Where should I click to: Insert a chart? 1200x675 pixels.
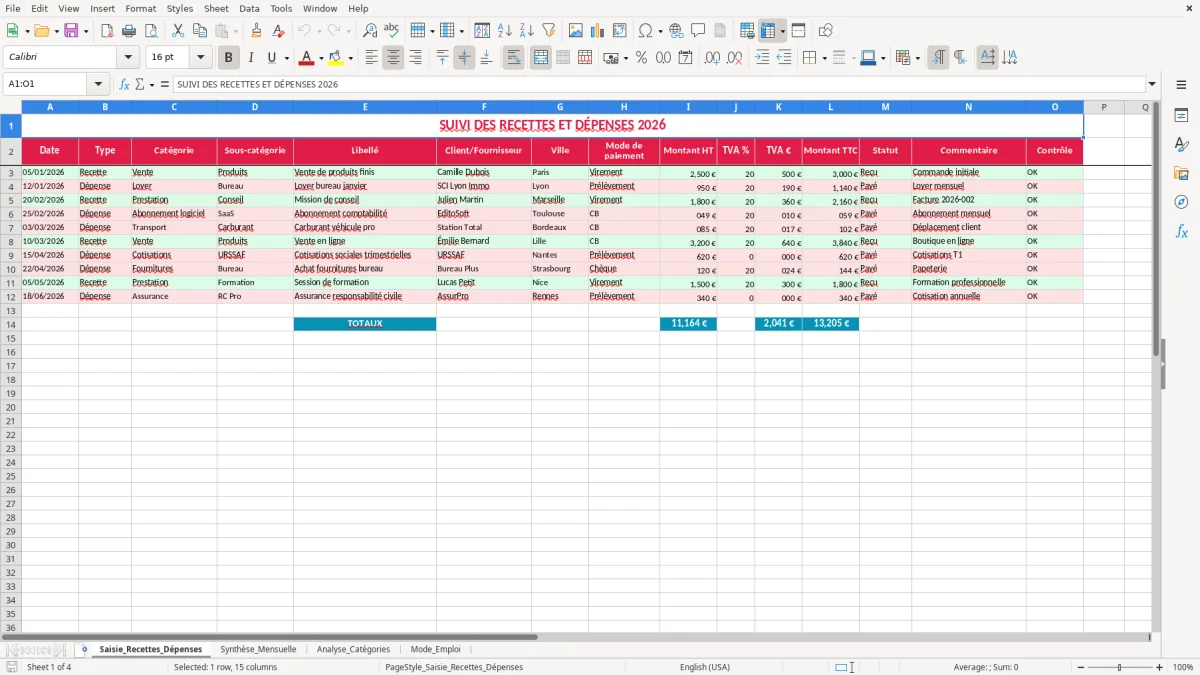[597, 31]
